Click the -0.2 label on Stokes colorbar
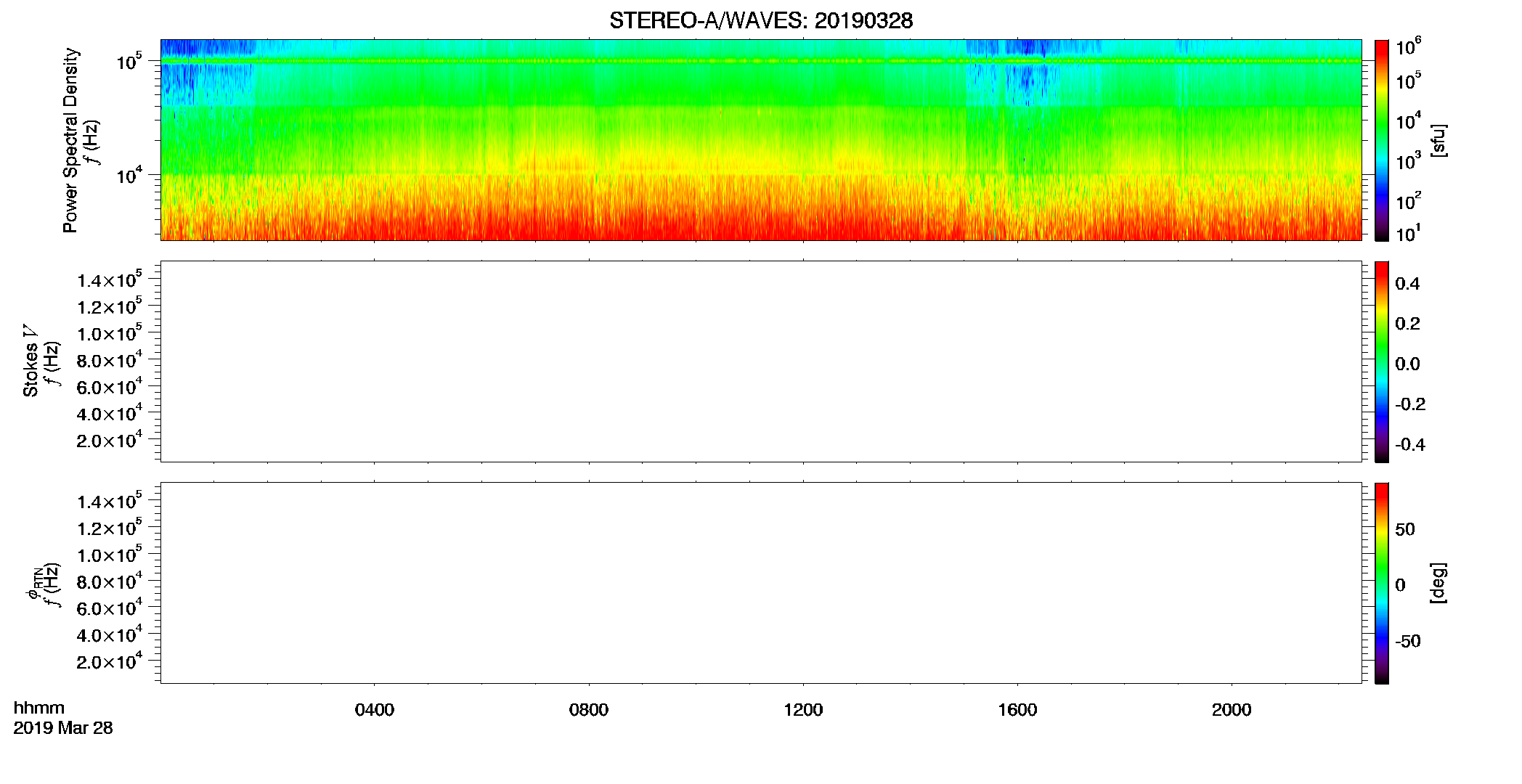This screenshot has width=1522, height=784. 1410,404
